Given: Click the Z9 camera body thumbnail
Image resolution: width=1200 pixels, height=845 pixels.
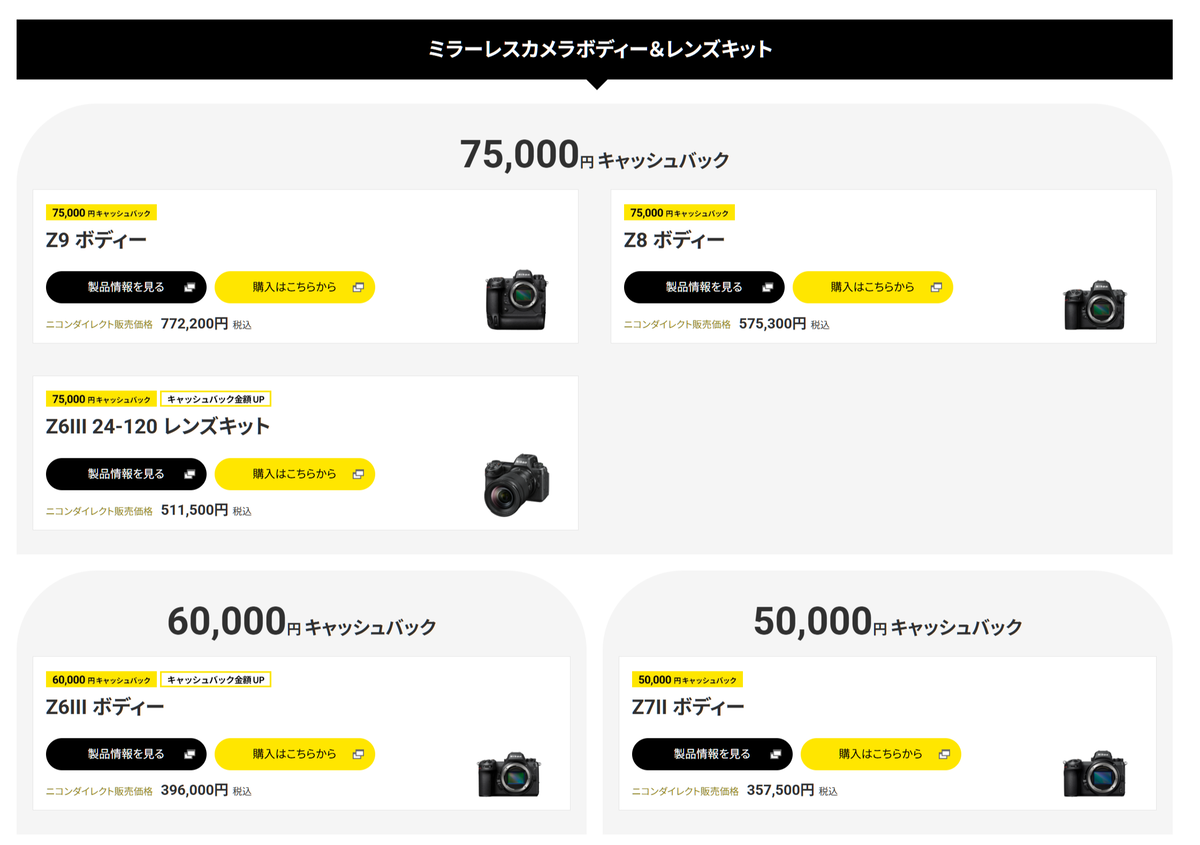Looking at the screenshot, I should click(x=516, y=299).
